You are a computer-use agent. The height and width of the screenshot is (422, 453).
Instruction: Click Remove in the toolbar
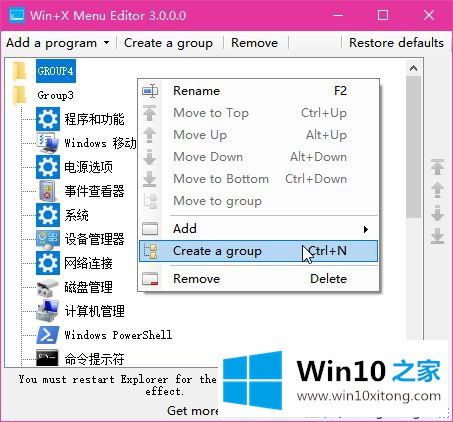coord(254,43)
